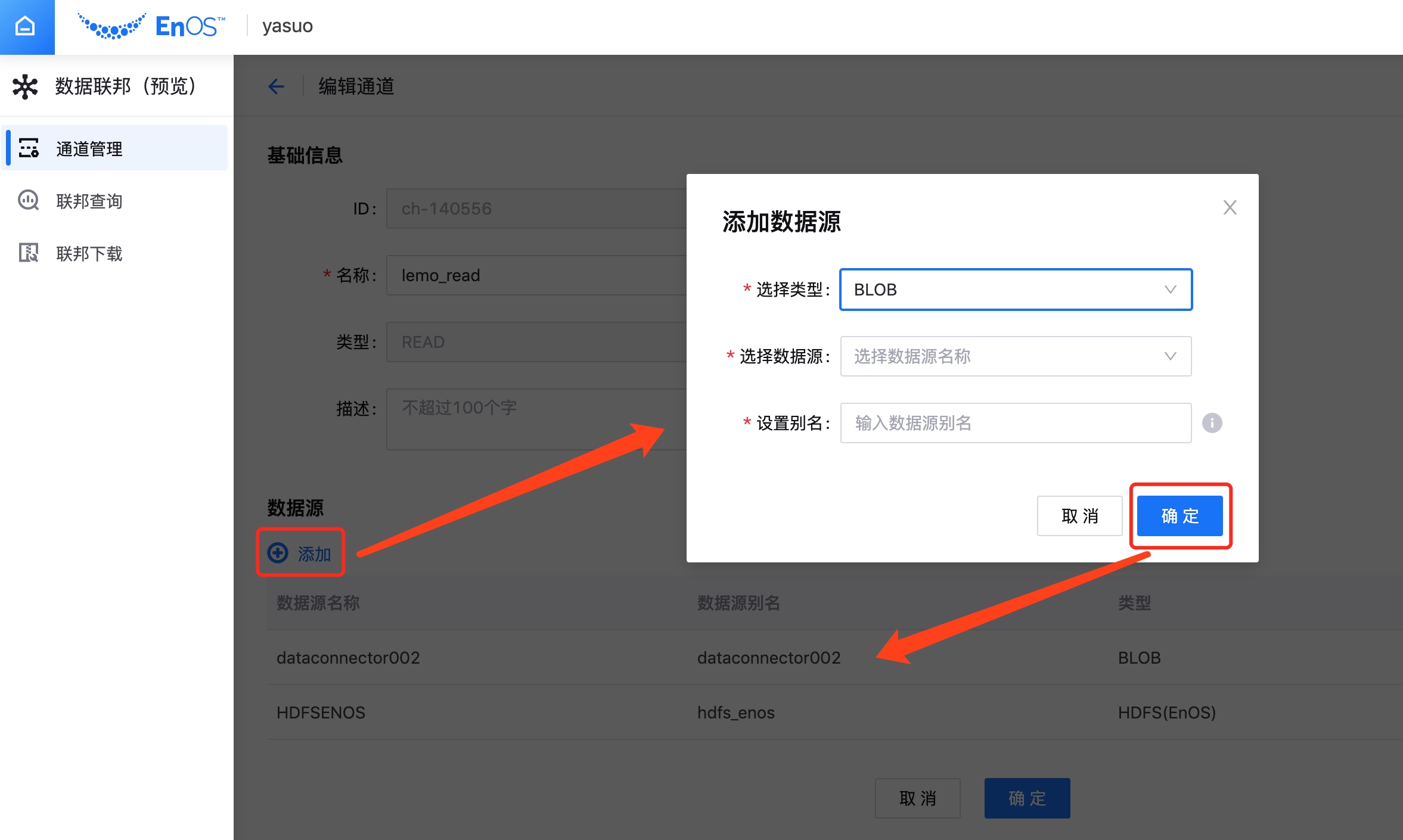Click the 联邦下载 sidebar icon
The image size is (1403, 840).
point(28,253)
